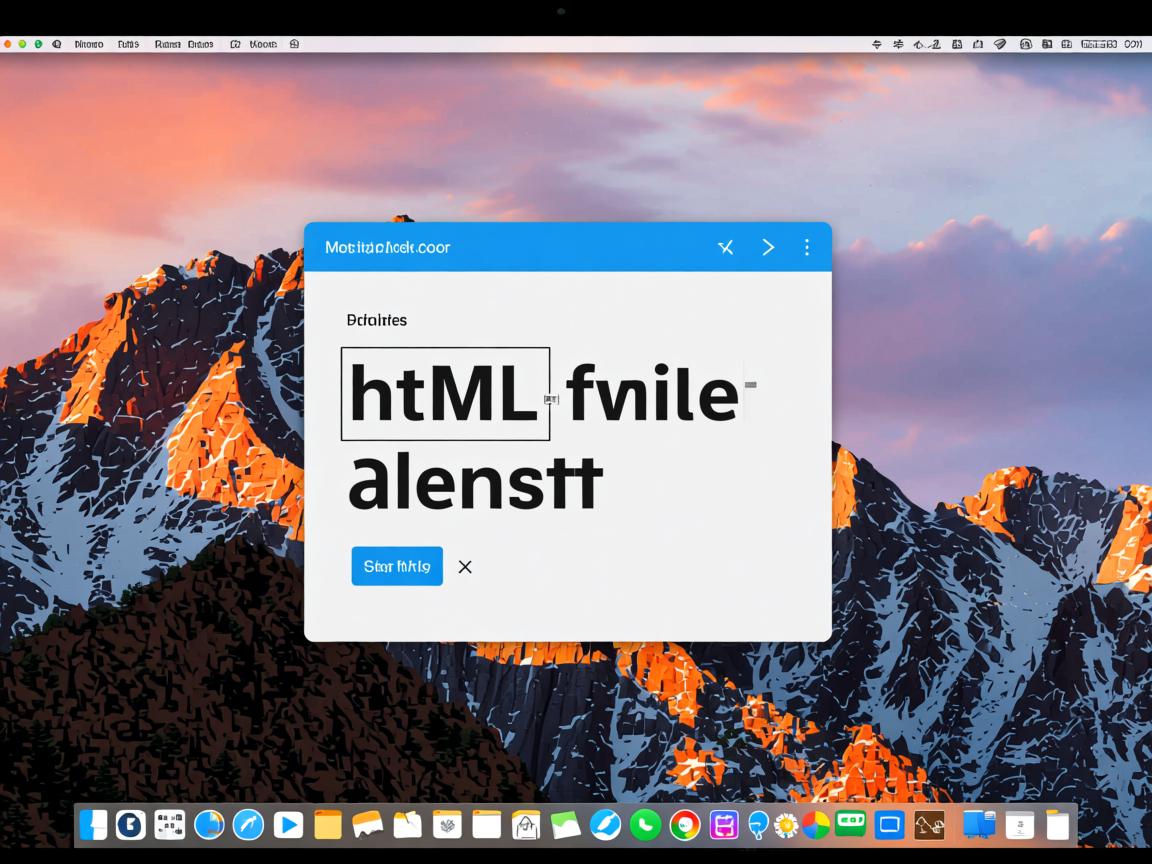Open the Voons menu in menu bar
This screenshot has width=1152, height=864.
click(x=264, y=44)
